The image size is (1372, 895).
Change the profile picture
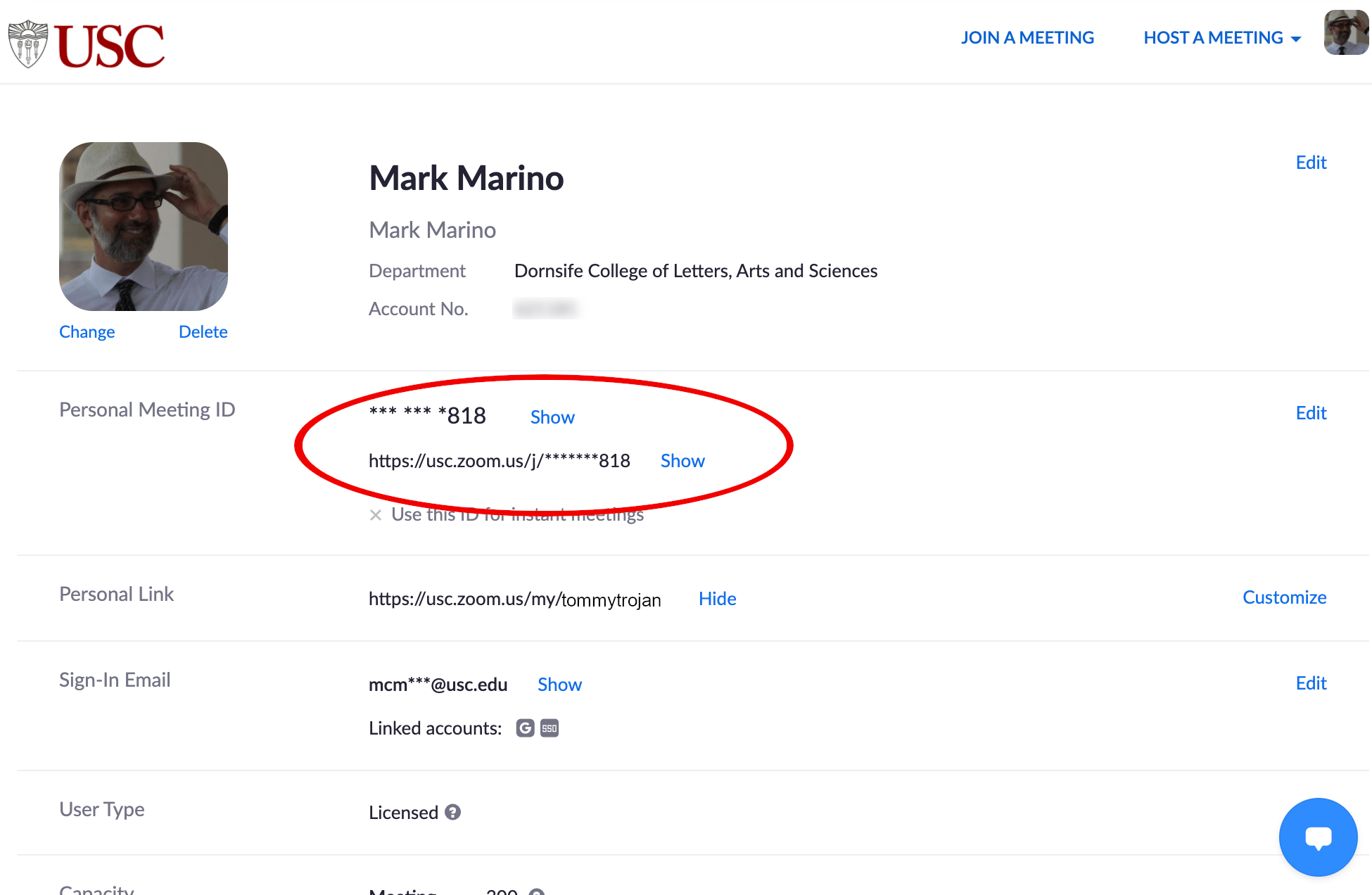point(87,331)
